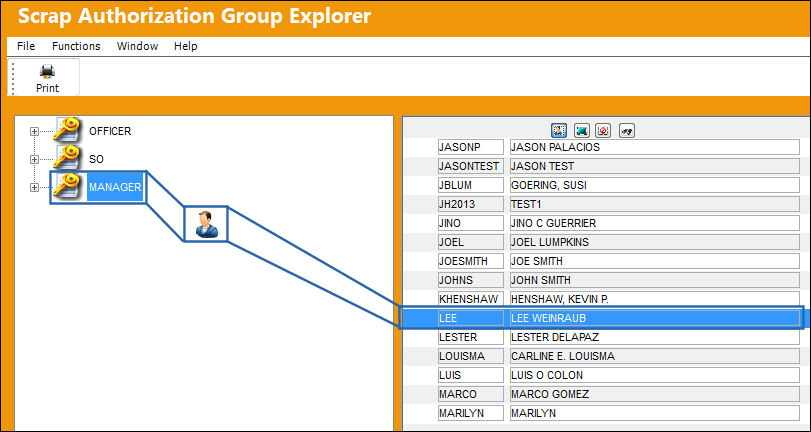This screenshot has width=811, height=432.
Task: Select the OFFICER tree item label
Action: 110,131
